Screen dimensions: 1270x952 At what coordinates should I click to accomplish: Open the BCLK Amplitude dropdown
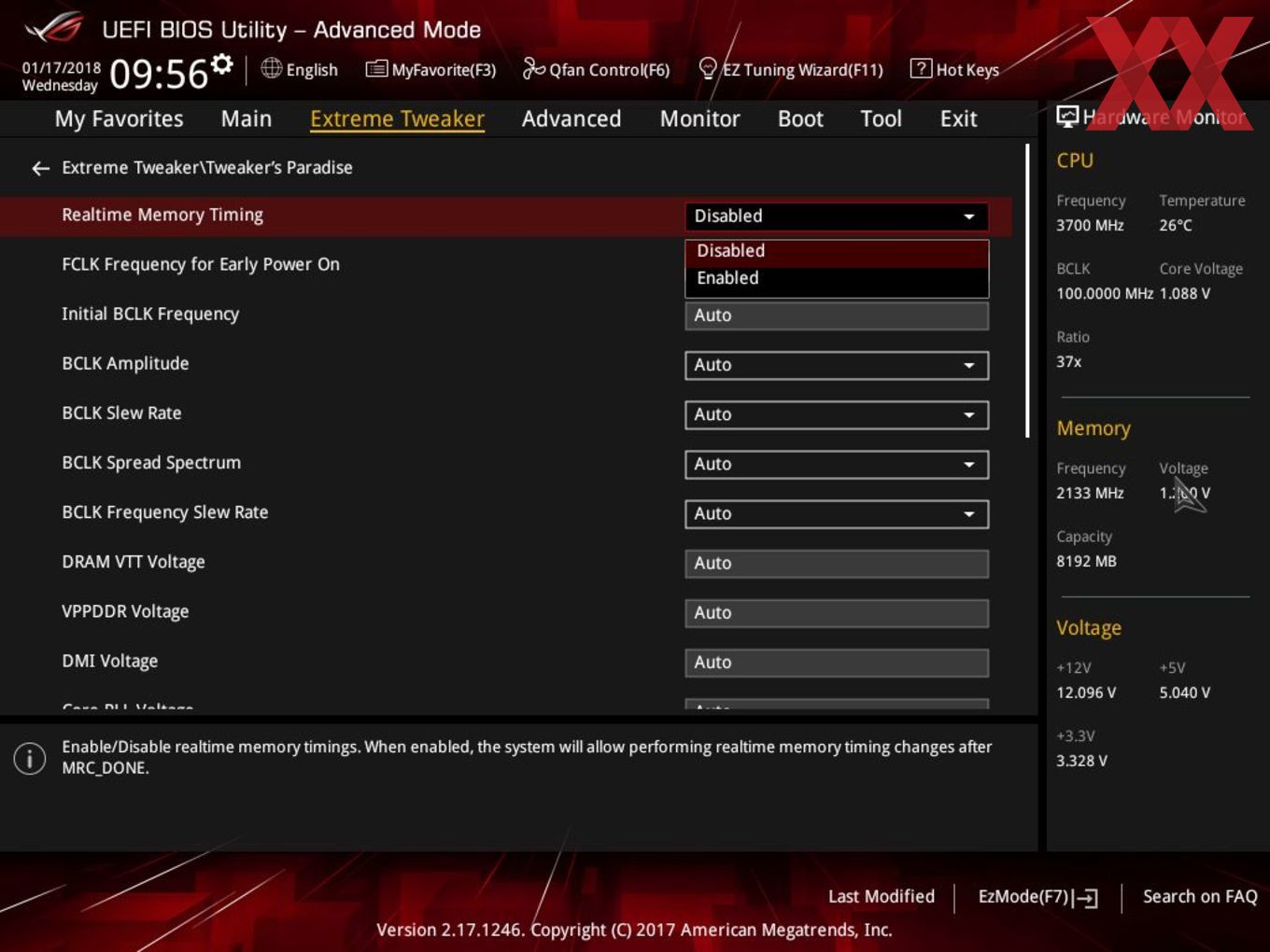(837, 365)
